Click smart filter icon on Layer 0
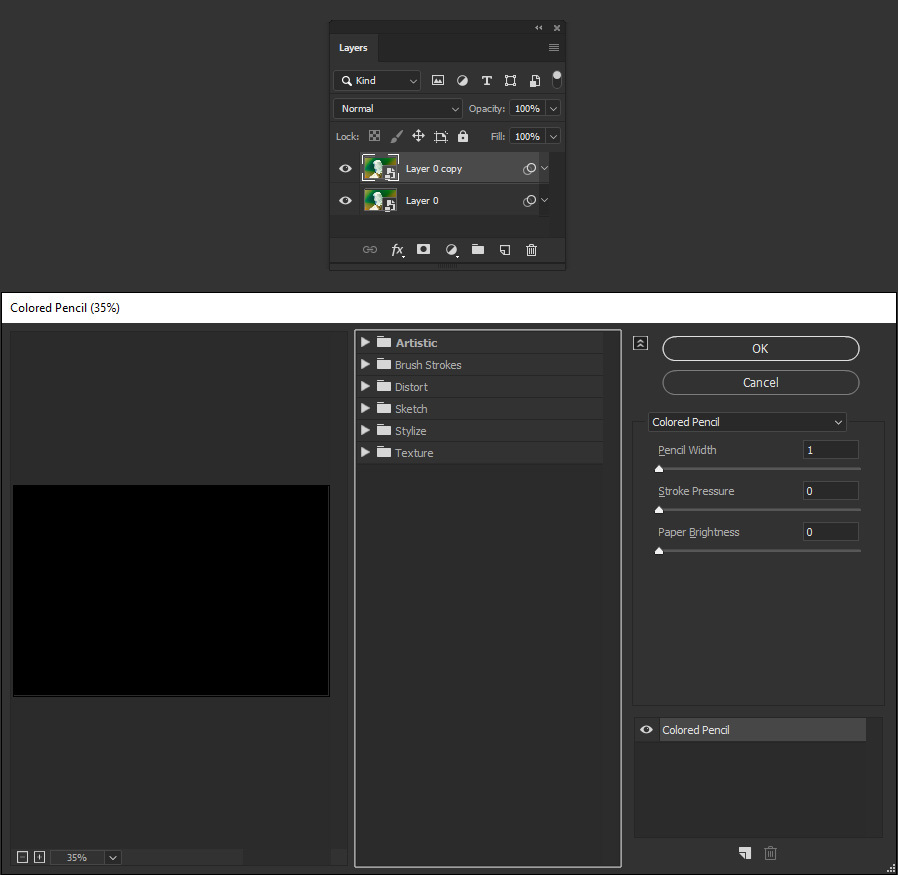This screenshot has width=898, height=875. 529,200
